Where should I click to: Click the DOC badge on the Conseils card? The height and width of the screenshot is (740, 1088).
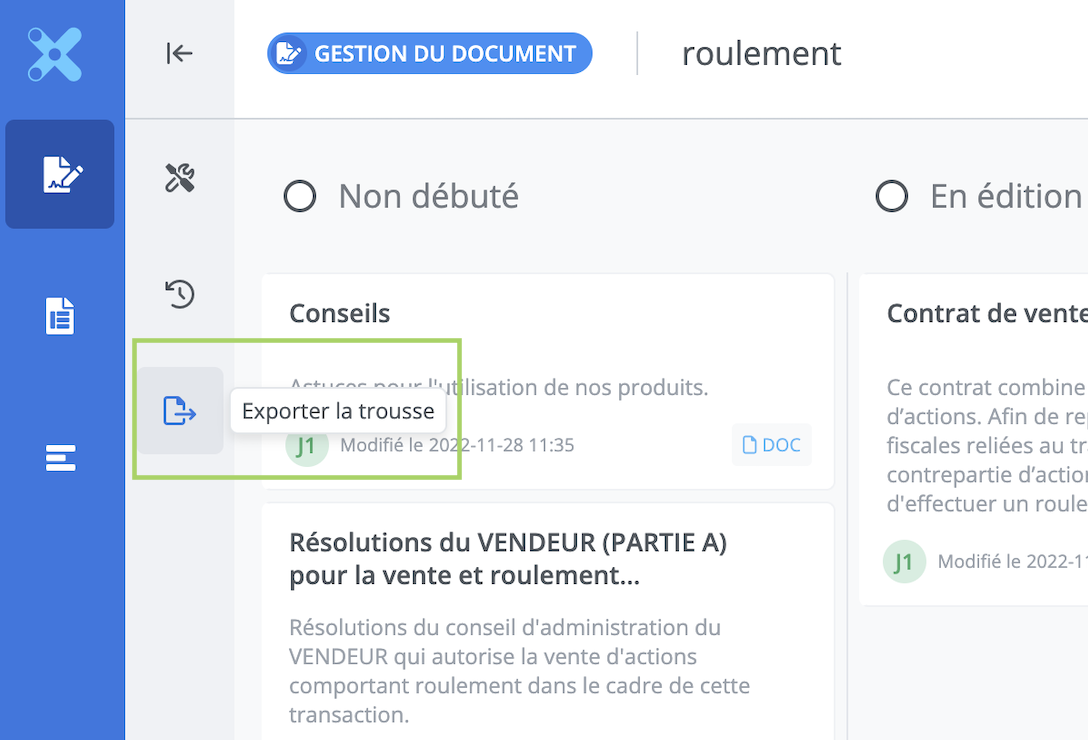point(771,445)
